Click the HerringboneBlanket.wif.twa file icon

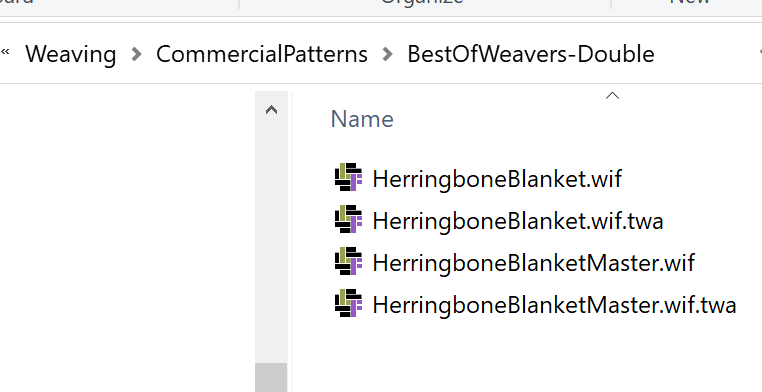point(348,219)
